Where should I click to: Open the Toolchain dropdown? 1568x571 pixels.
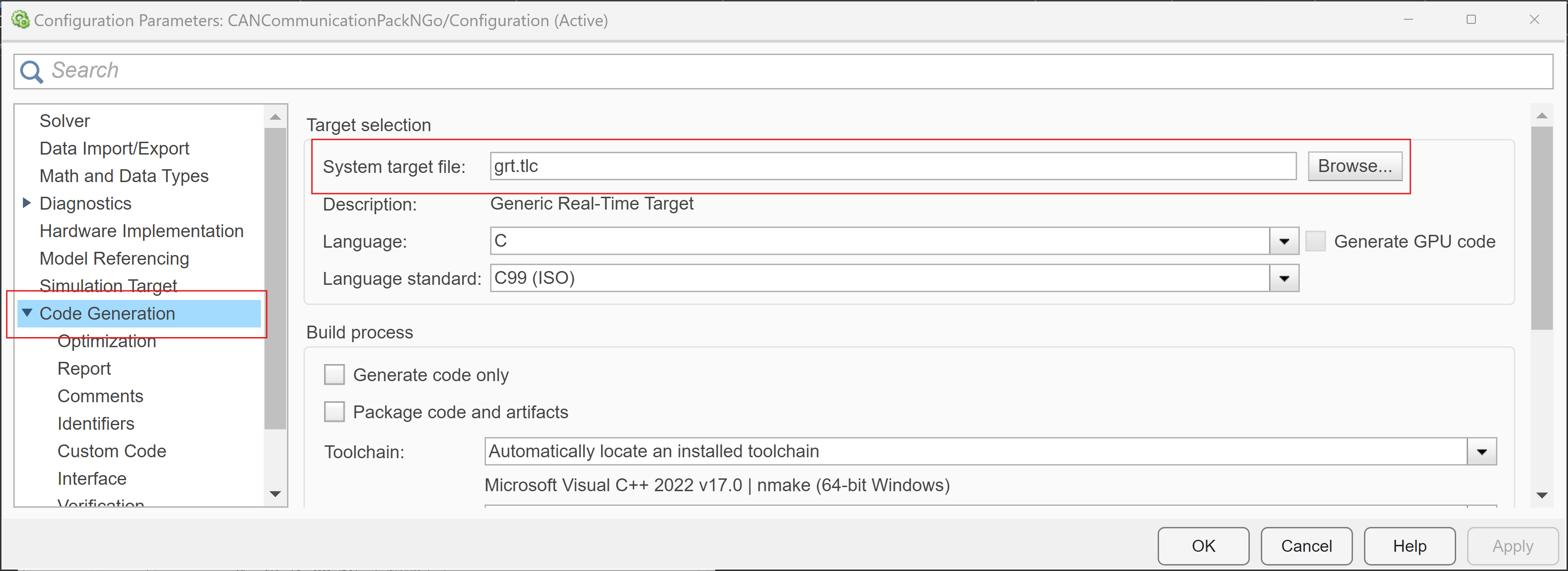point(1483,451)
